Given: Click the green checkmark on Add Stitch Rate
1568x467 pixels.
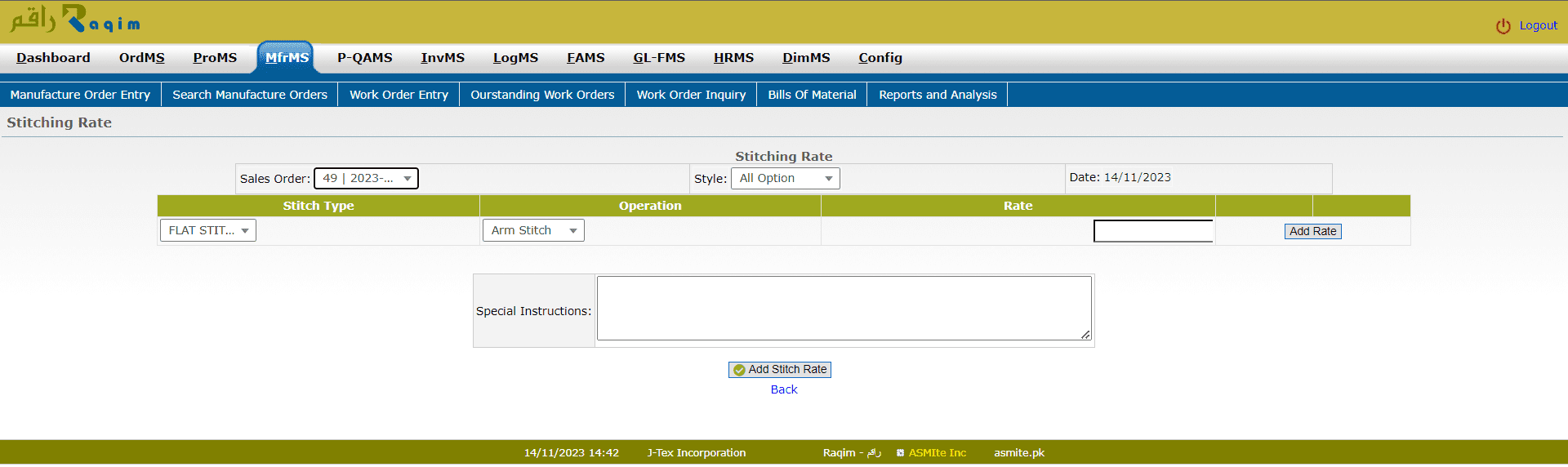Looking at the screenshot, I should coord(739,370).
